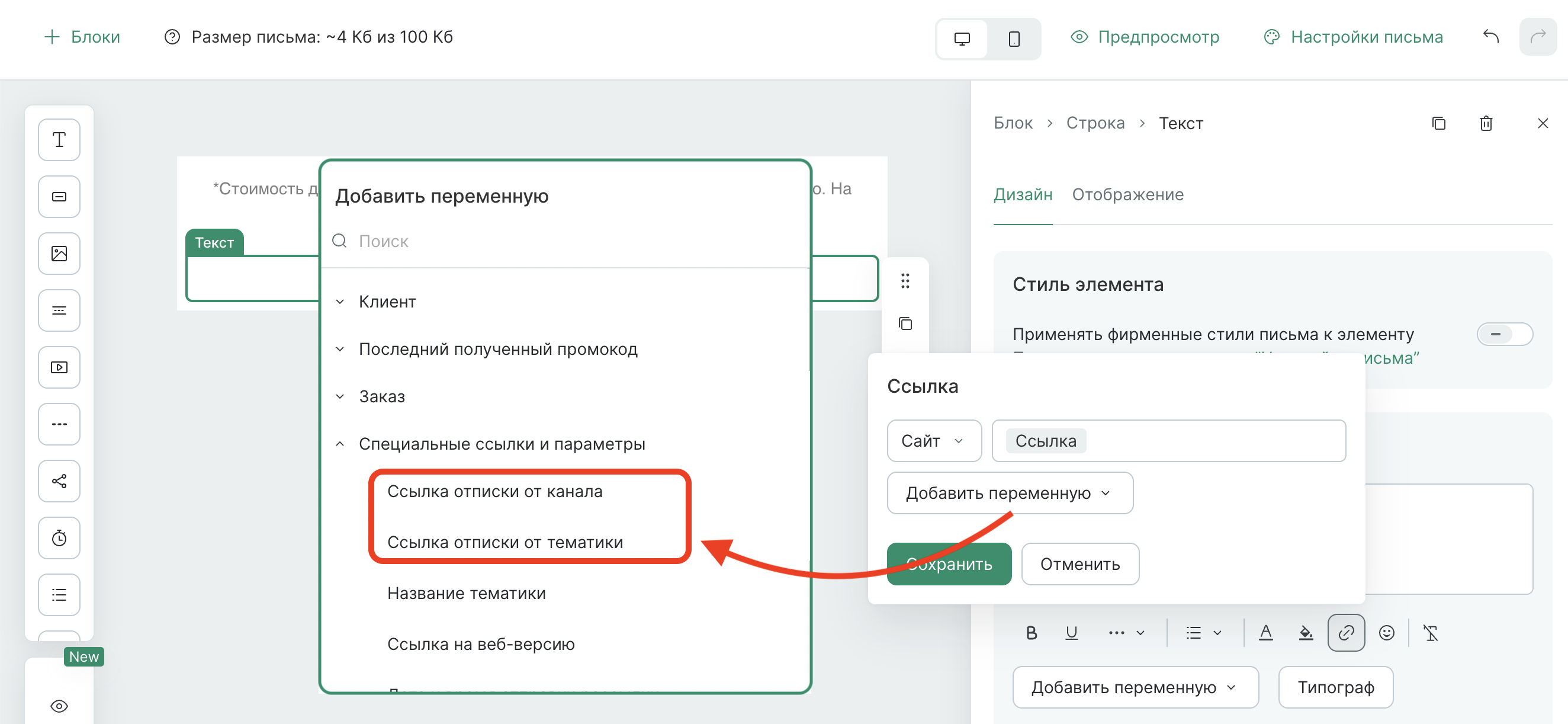Switch to mobile preview mode
This screenshot has height=724, width=1568.
[1014, 39]
